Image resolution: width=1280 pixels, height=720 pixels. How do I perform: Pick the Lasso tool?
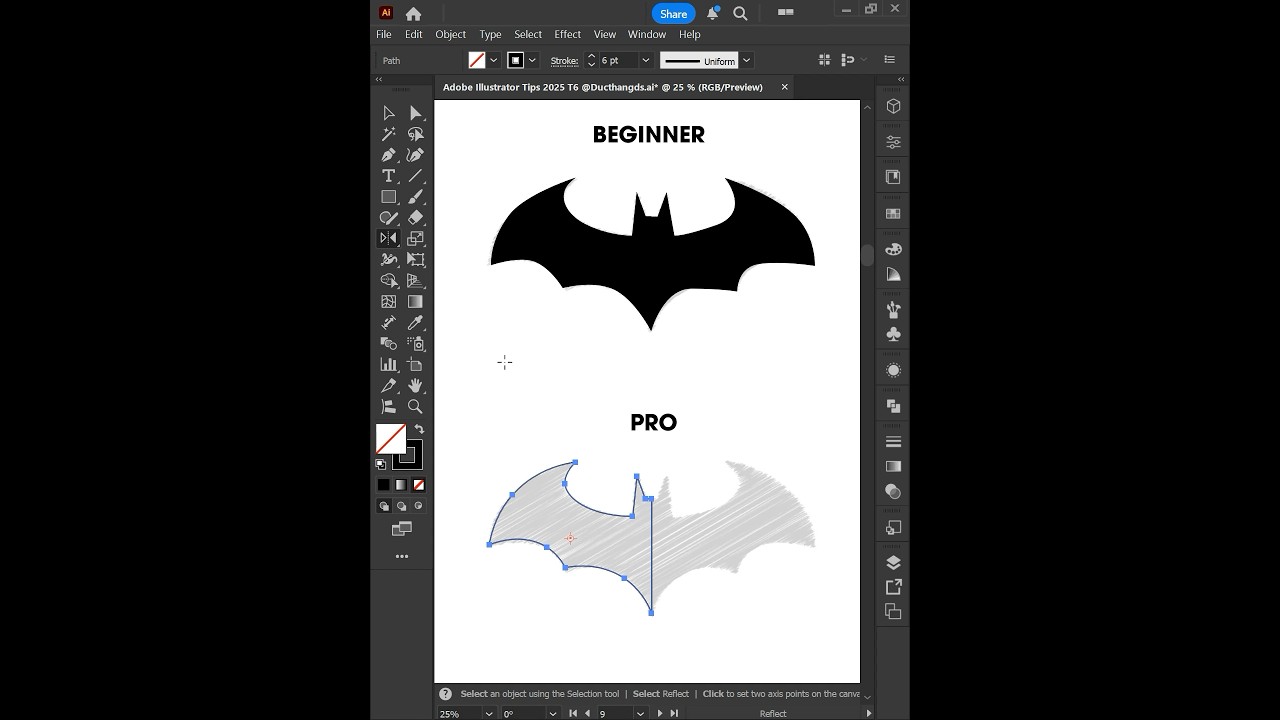tap(415, 134)
